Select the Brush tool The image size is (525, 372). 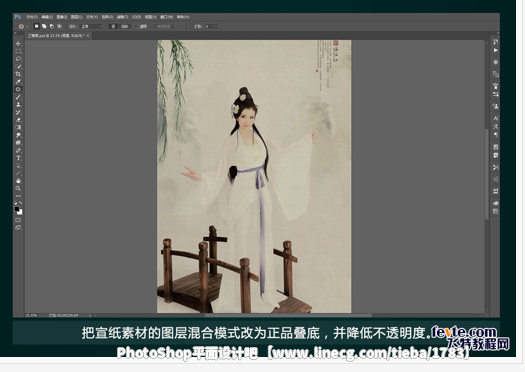18,97
